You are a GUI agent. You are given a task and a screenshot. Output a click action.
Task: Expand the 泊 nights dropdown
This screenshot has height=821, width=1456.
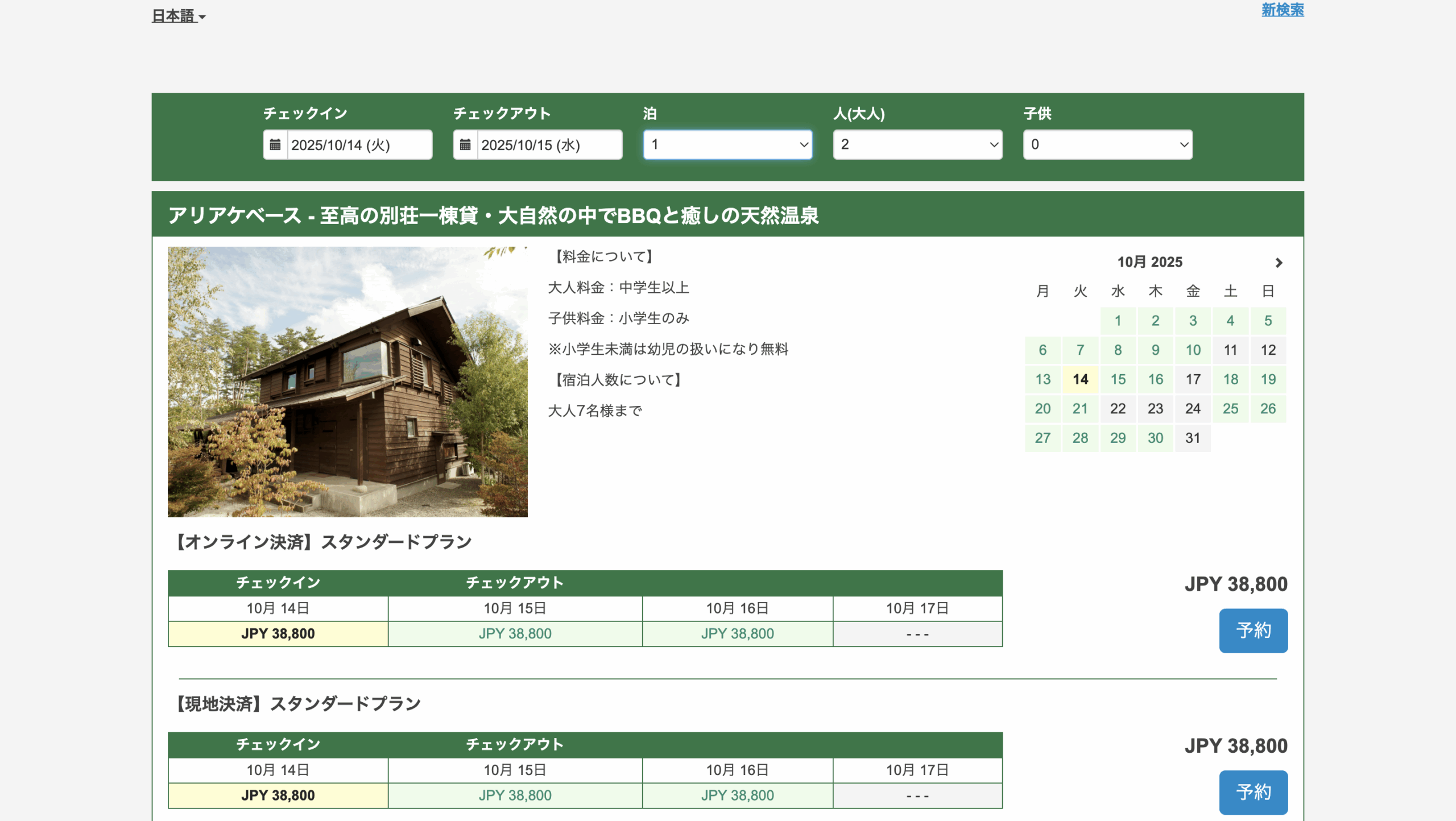tap(727, 144)
